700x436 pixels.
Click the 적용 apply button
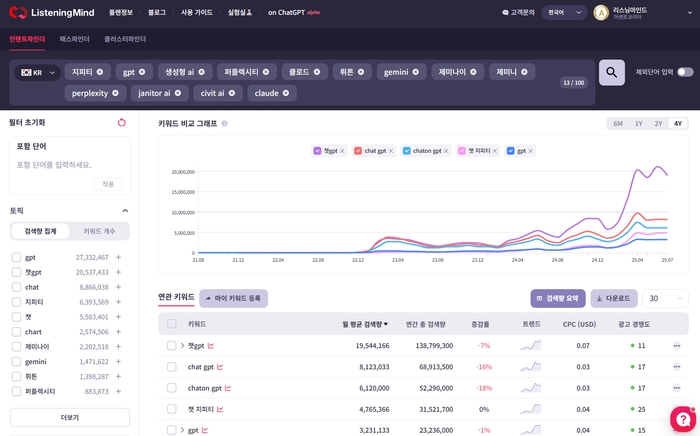(x=108, y=184)
